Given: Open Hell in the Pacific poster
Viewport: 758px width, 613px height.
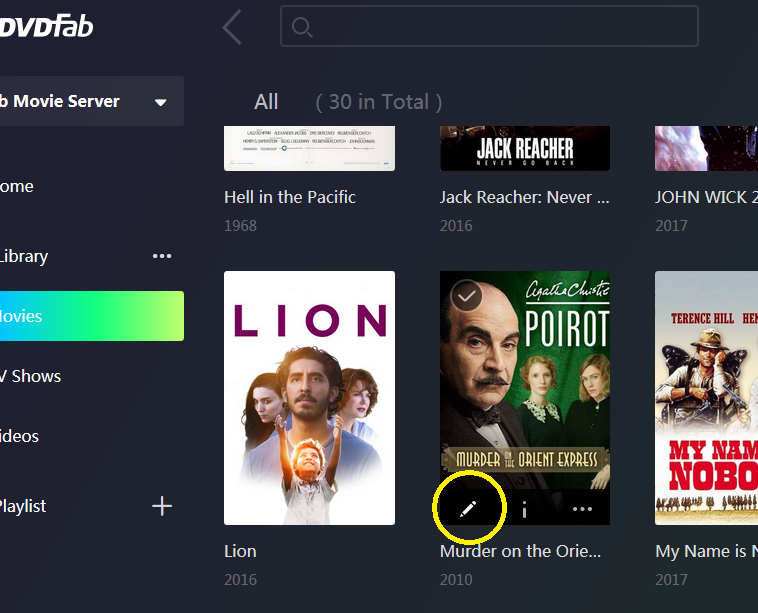Looking at the screenshot, I should tap(309, 148).
